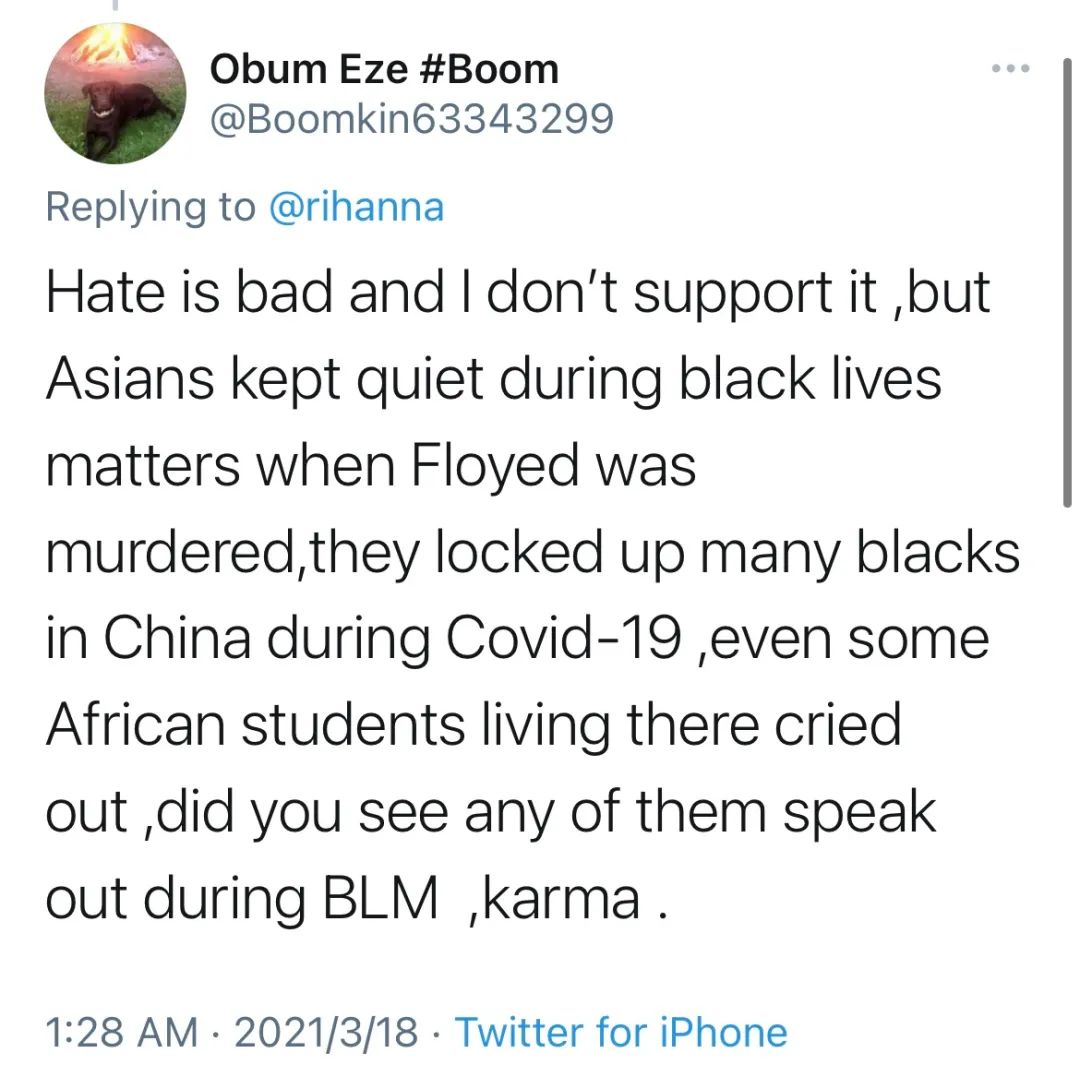Click the word 'Floyed' in the tweet
This screenshot has height=1089, width=1080.
click(495, 466)
